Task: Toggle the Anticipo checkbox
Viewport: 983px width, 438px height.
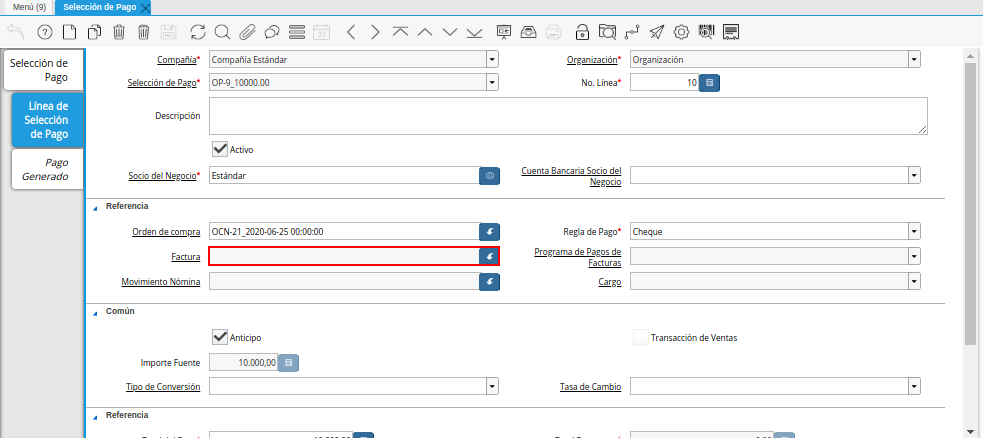Action: tap(220, 337)
